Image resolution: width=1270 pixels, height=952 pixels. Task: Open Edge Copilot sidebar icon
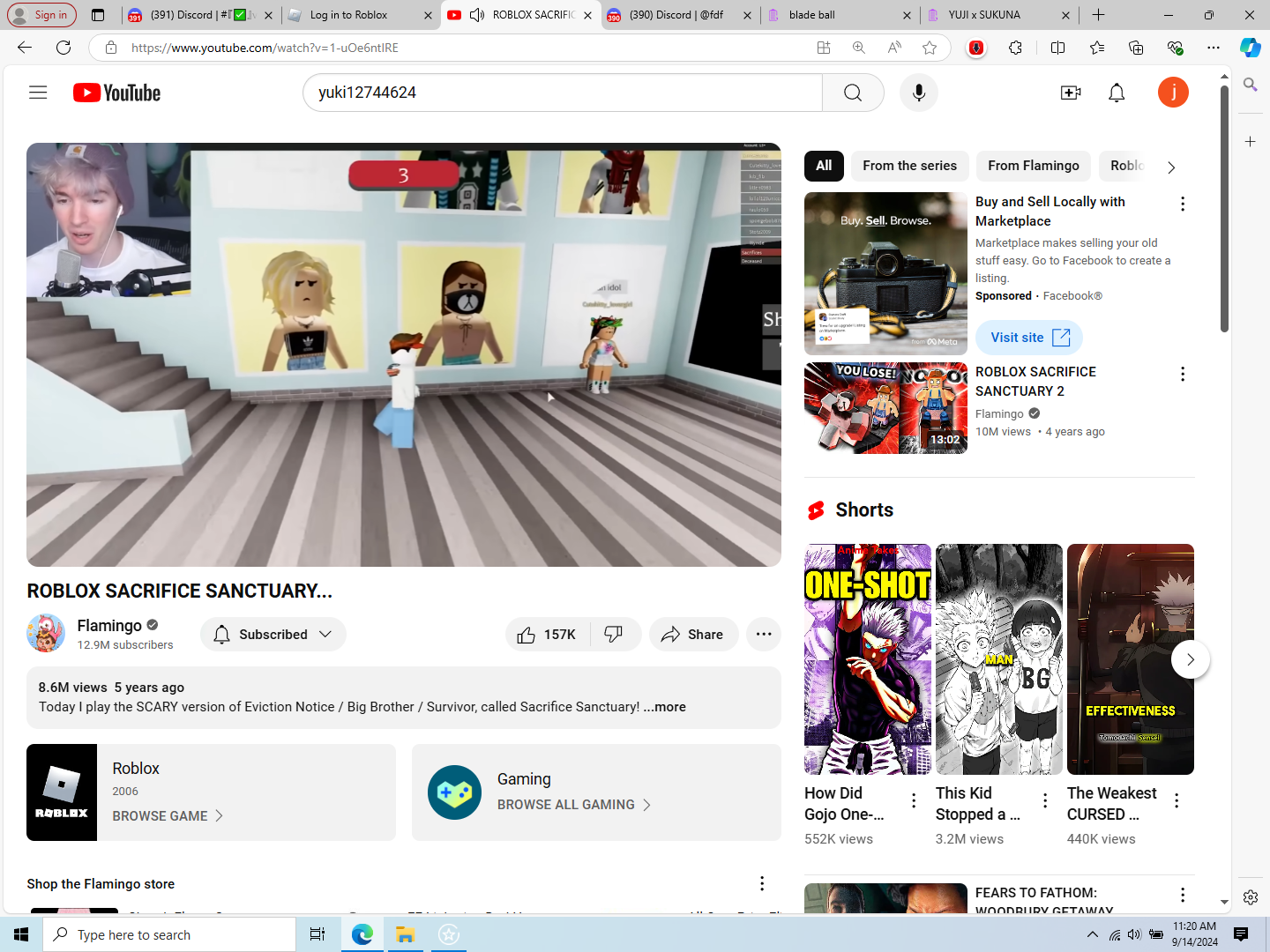(1250, 48)
